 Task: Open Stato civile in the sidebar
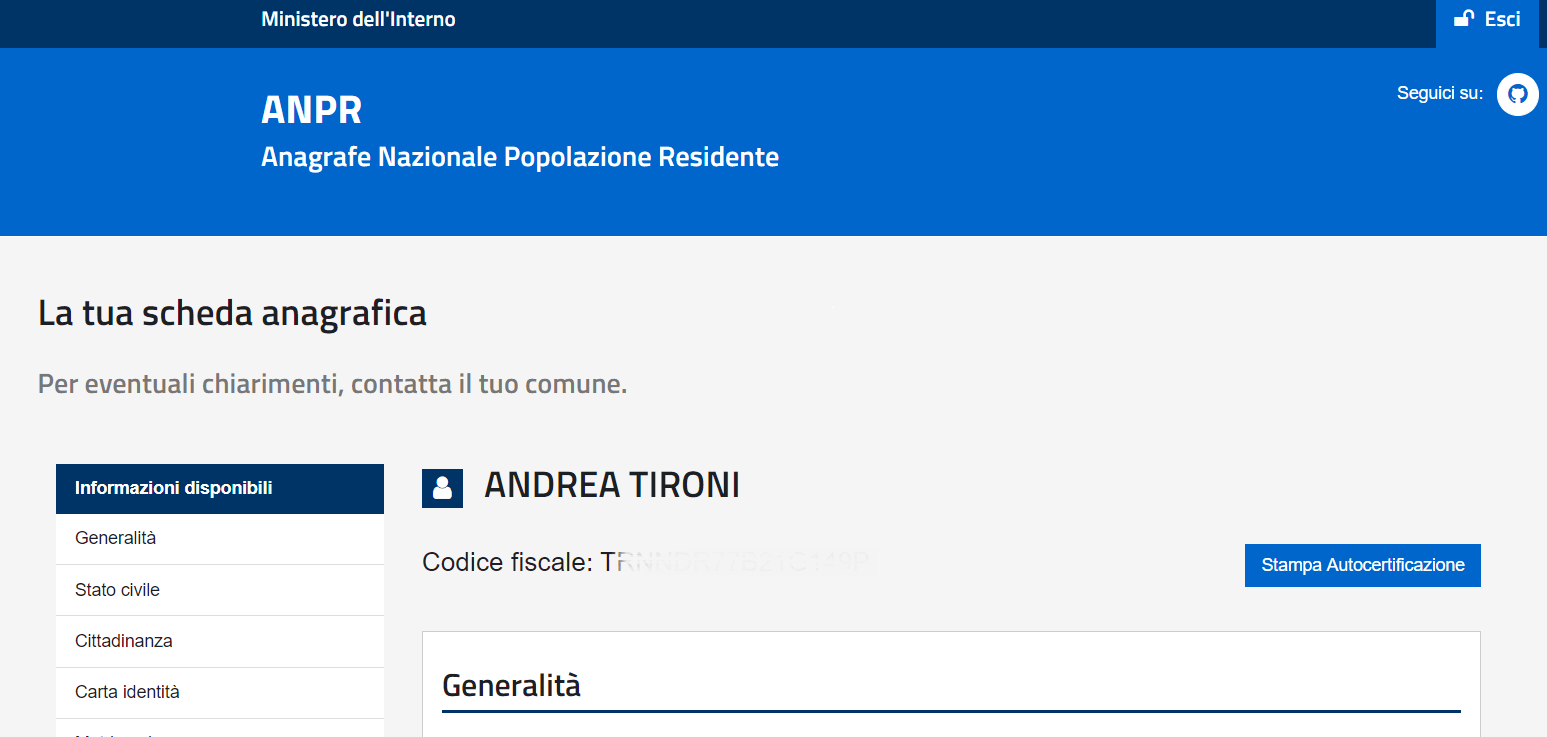220,590
